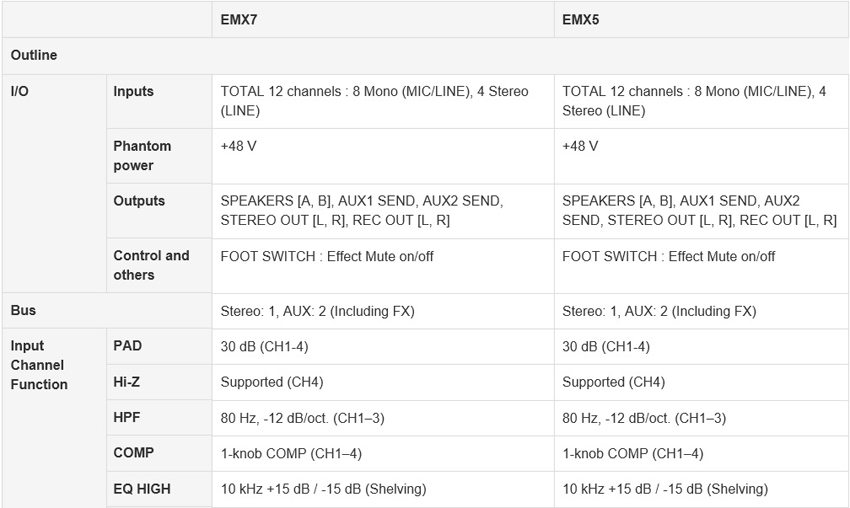Image resolution: width=850 pixels, height=508 pixels.
Task: Select the EQ HIGH row label
Action: [142, 489]
